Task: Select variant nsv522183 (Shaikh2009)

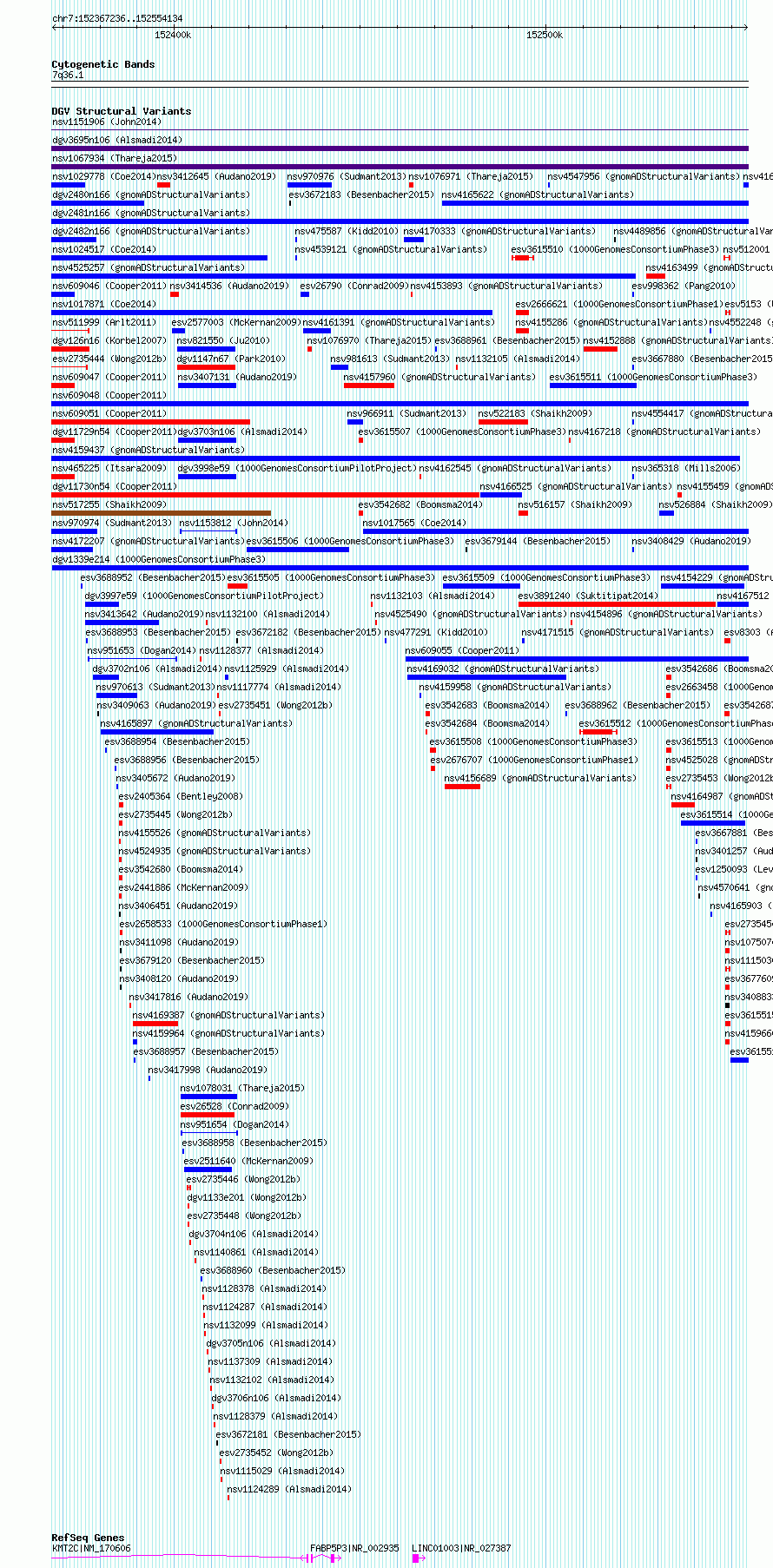Action: [534, 414]
